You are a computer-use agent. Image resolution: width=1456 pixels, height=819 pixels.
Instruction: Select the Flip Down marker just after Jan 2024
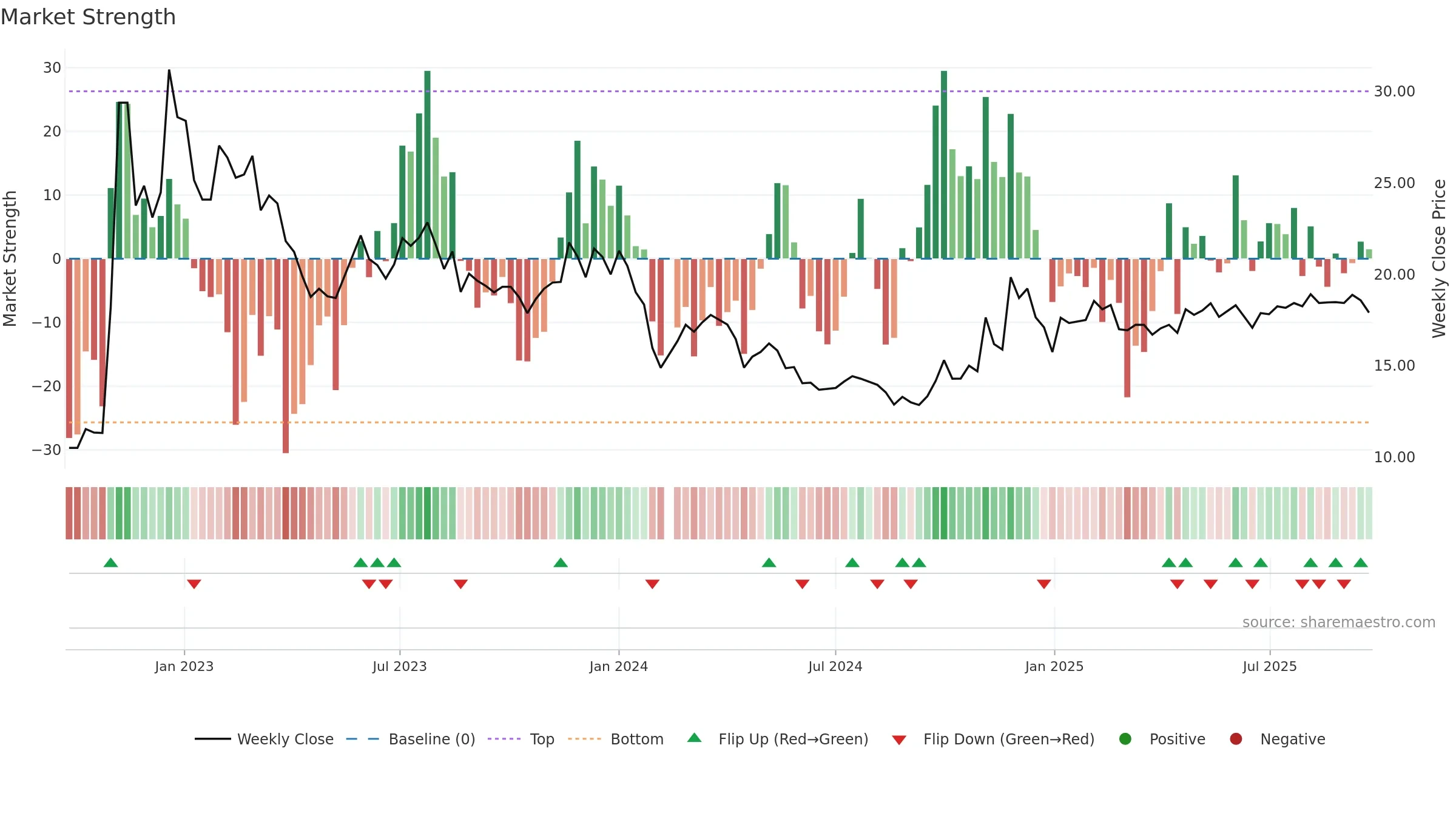652,584
